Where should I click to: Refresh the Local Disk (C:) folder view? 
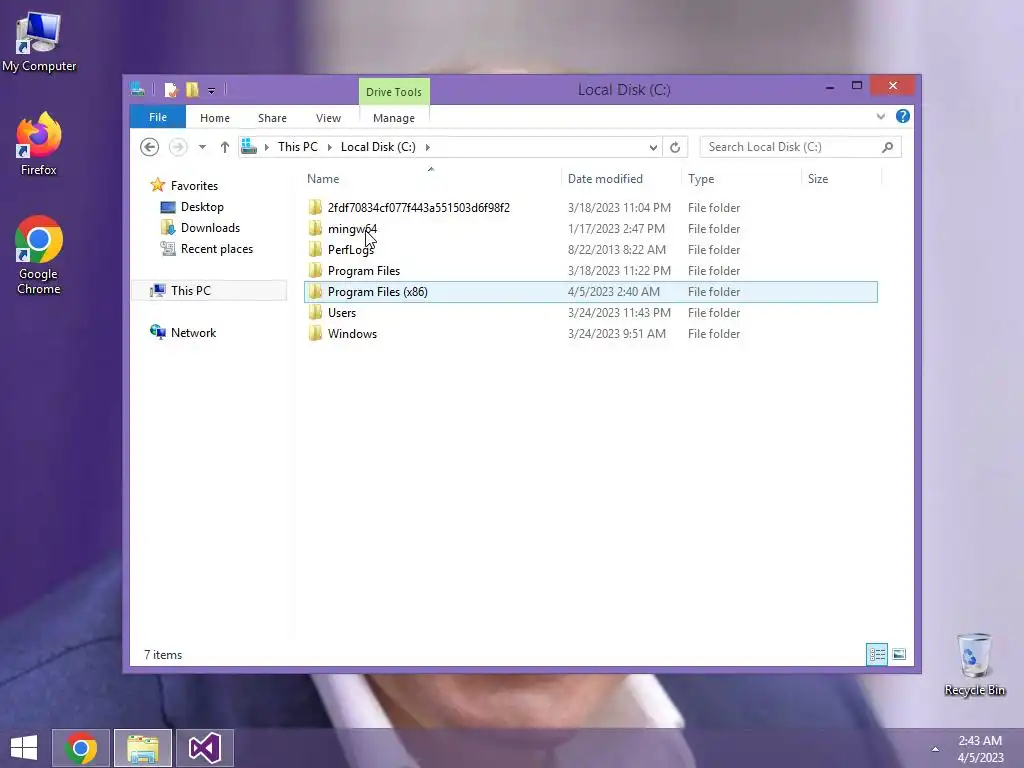[x=675, y=148]
